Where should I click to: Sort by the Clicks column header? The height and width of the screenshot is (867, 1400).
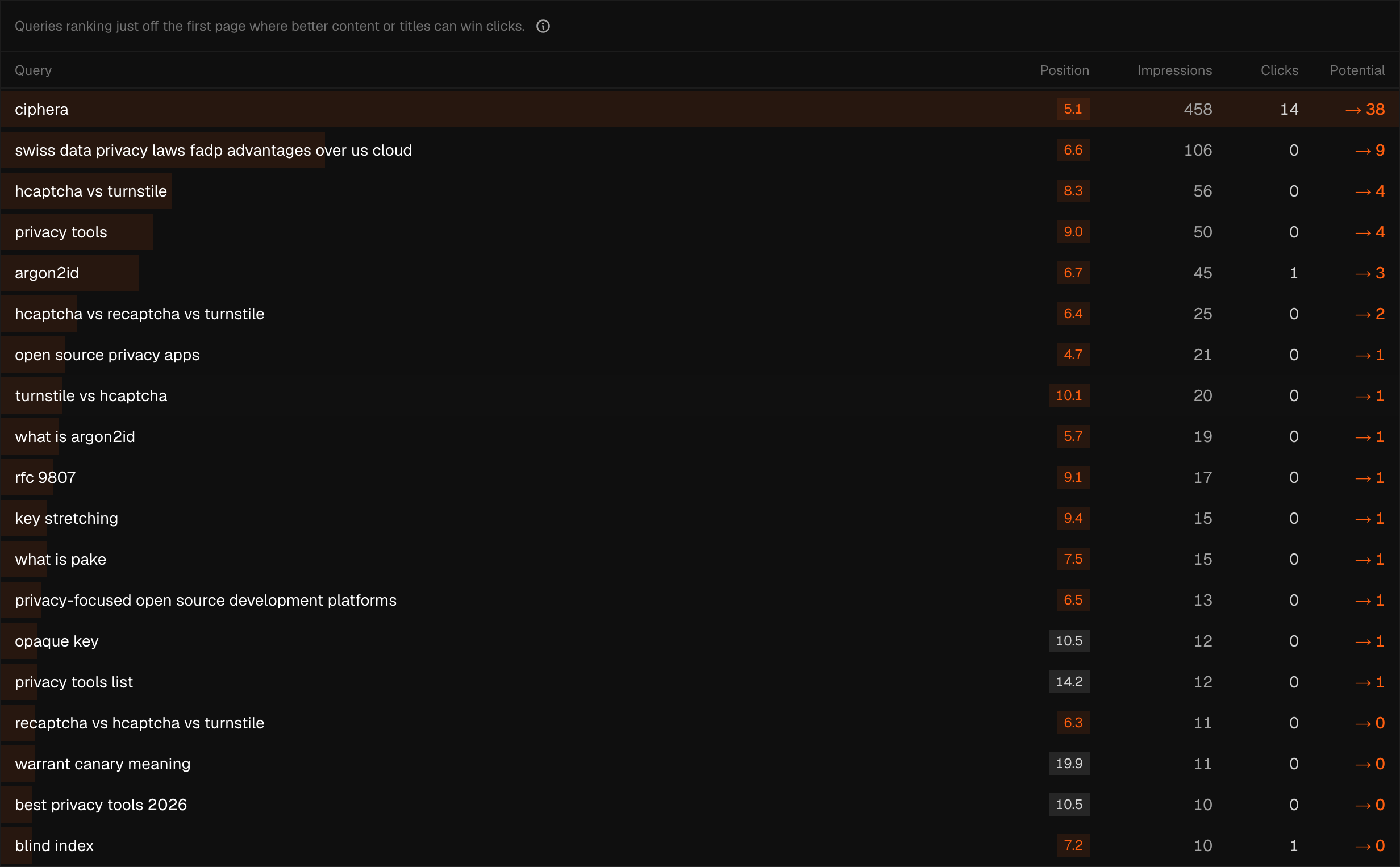pos(1279,70)
